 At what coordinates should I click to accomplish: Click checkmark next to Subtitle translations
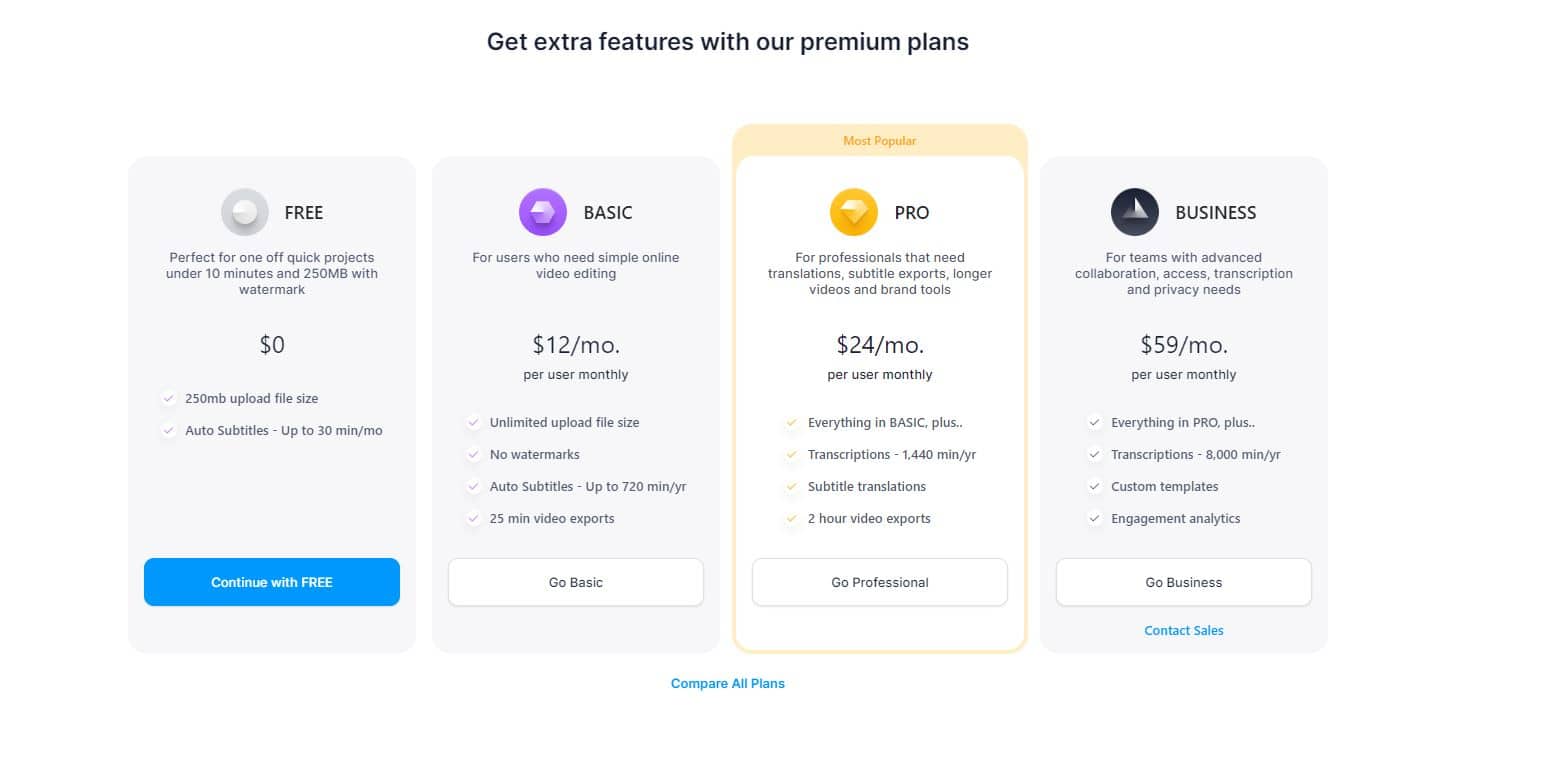tap(791, 487)
